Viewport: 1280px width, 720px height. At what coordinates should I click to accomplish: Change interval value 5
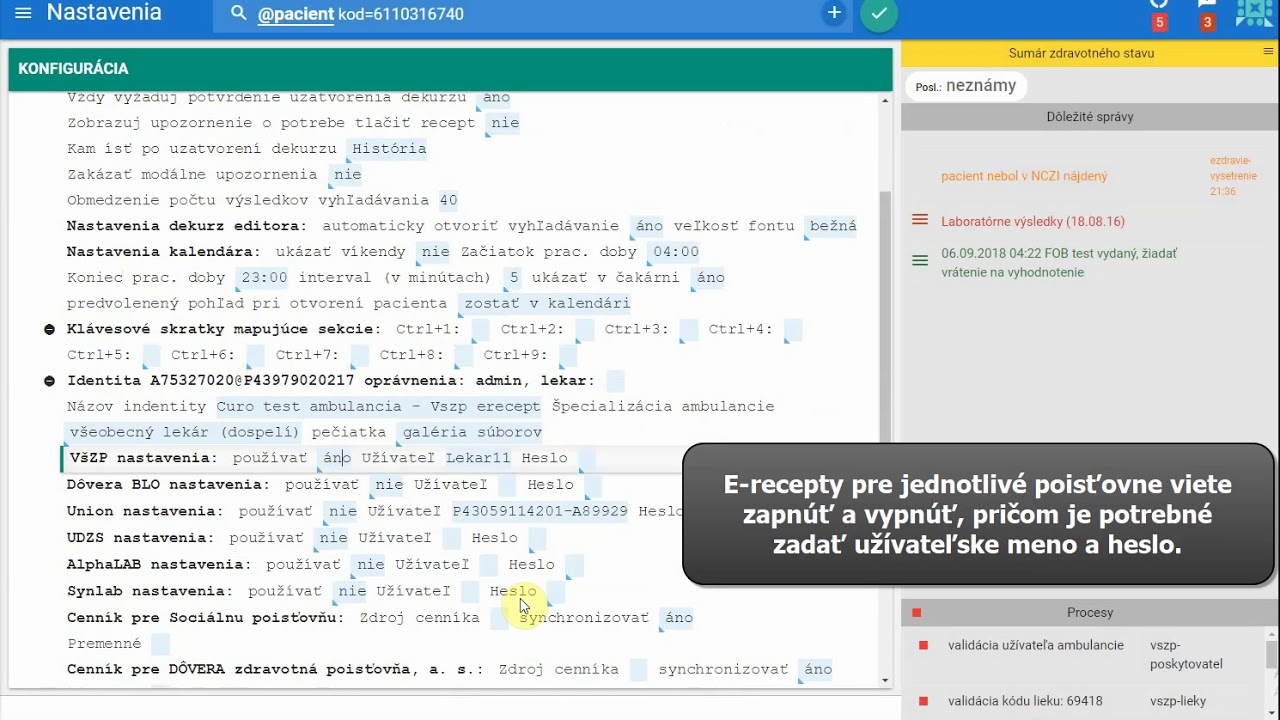click(x=514, y=277)
